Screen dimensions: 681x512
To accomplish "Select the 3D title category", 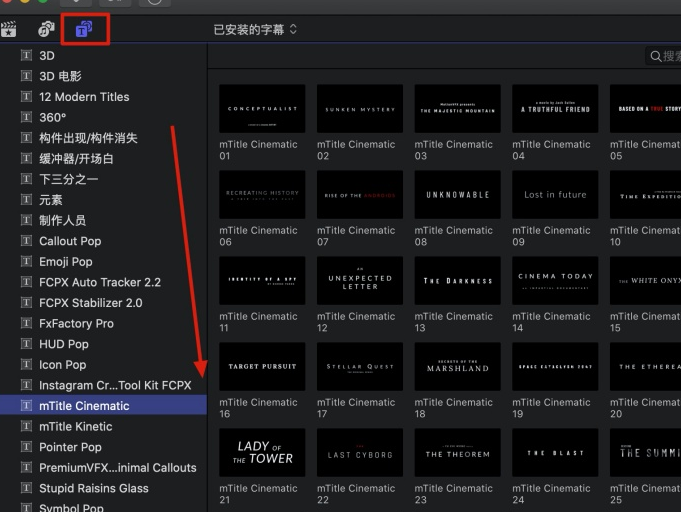I will click(103, 56).
